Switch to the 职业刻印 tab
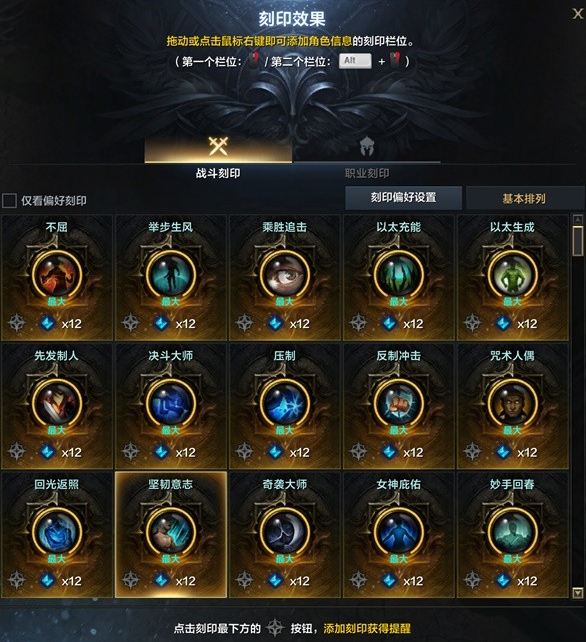Viewport: 586px width, 642px height. pyautogui.click(x=367, y=158)
